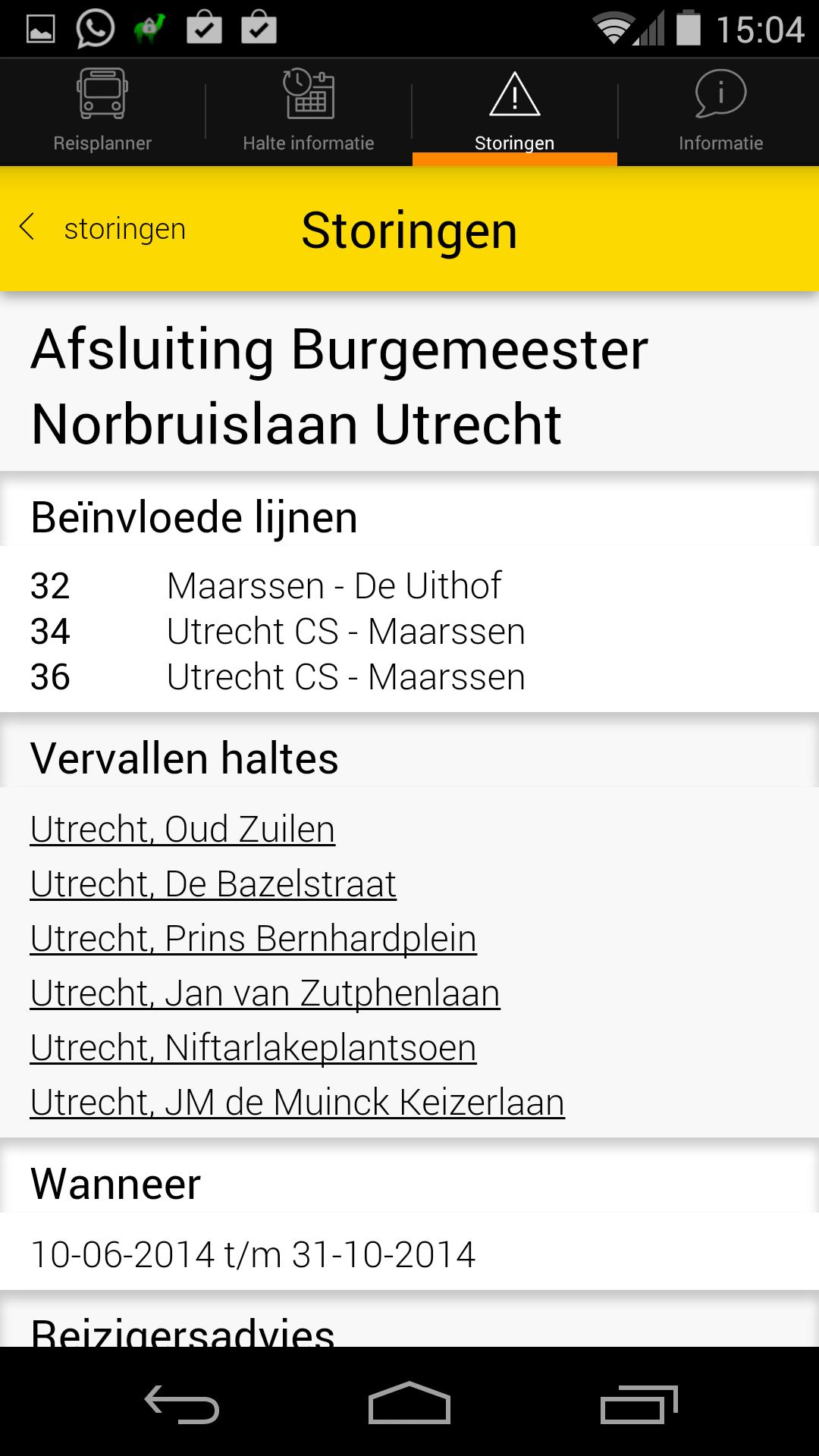Open the recent apps navigation button

click(639, 1404)
